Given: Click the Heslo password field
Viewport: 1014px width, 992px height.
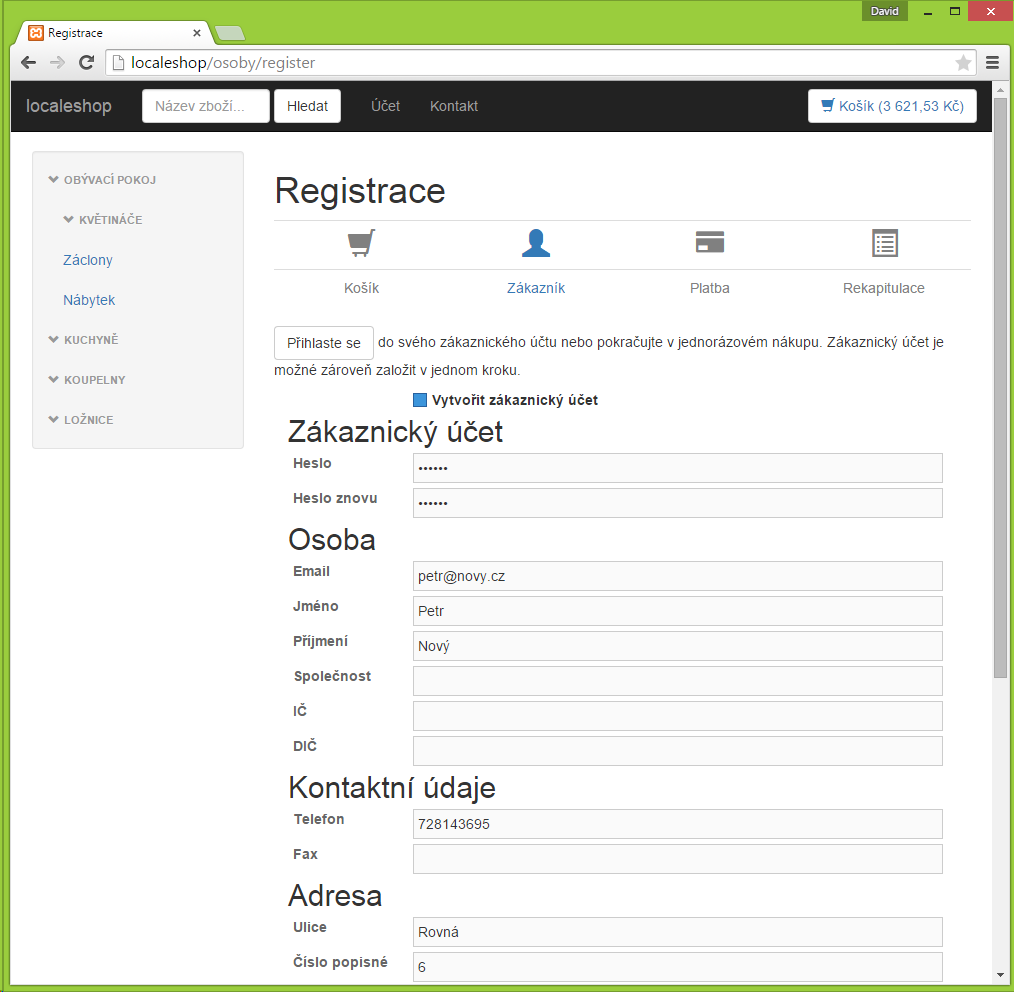Looking at the screenshot, I should pyautogui.click(x=678, y=468).
